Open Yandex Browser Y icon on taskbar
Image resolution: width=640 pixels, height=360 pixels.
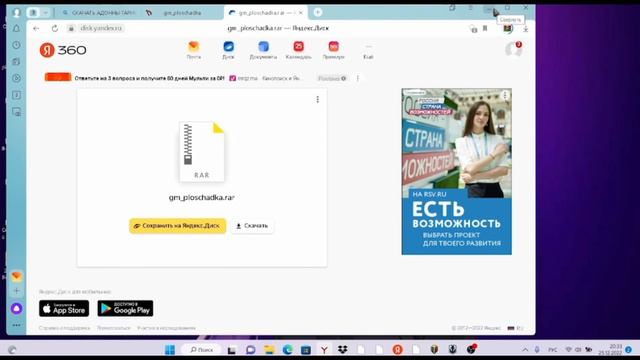324,349
